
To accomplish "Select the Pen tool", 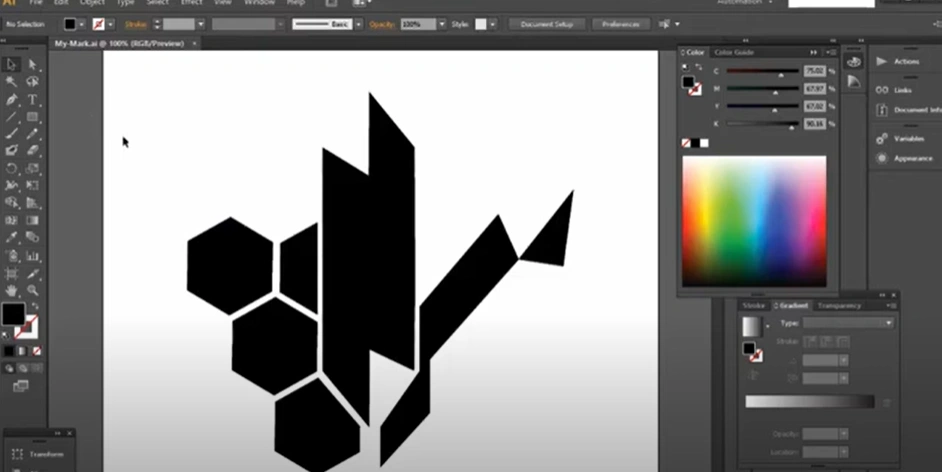I will [11, 100].
